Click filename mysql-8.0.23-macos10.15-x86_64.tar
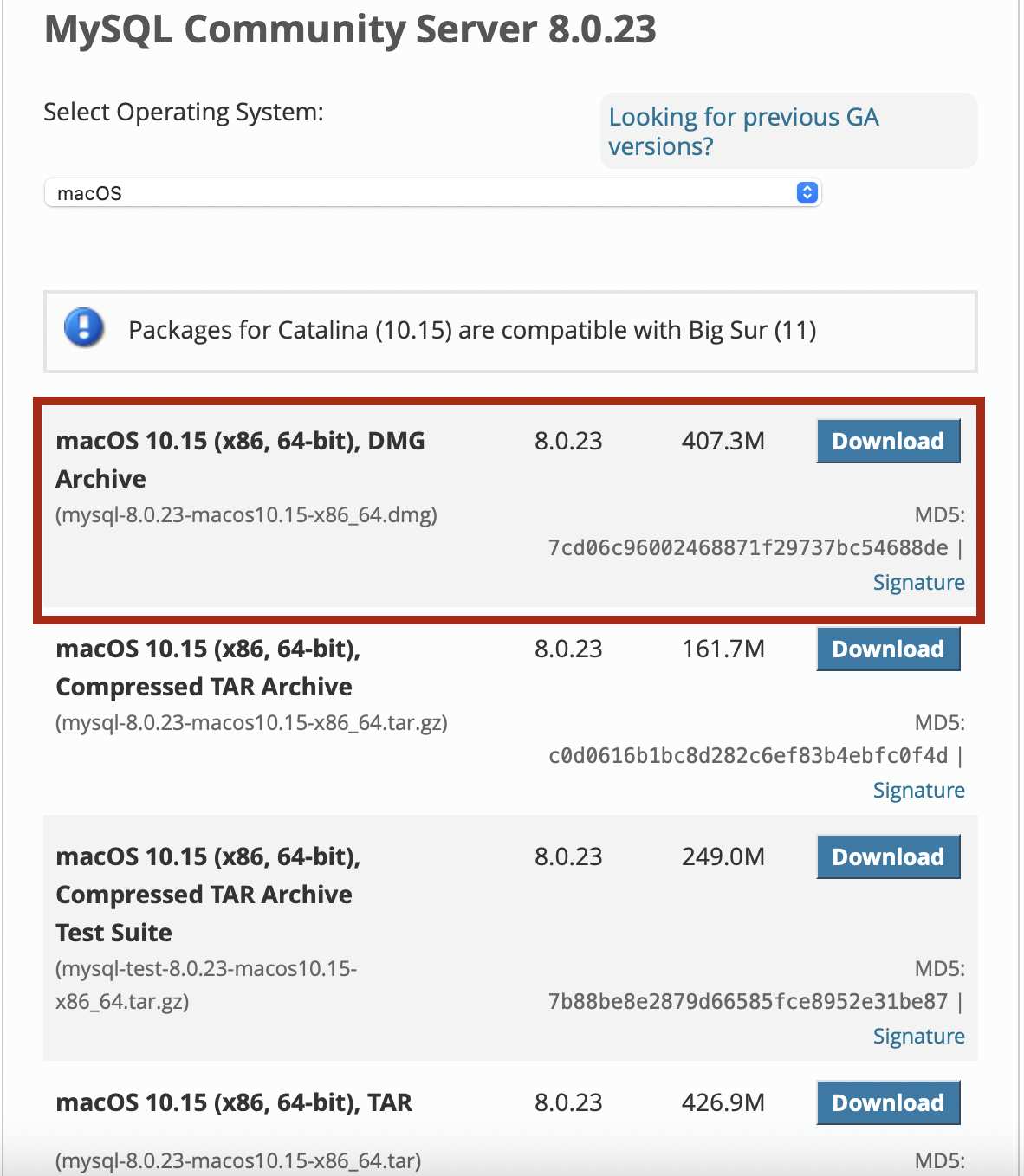The height and width of the screenshot is (1176, 1024). coord(238,1160)
